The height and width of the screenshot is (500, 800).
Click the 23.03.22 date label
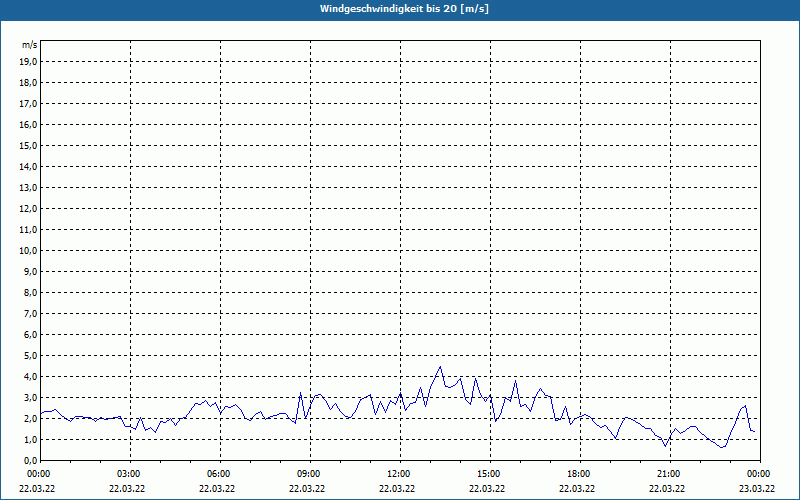click(757, 488)
